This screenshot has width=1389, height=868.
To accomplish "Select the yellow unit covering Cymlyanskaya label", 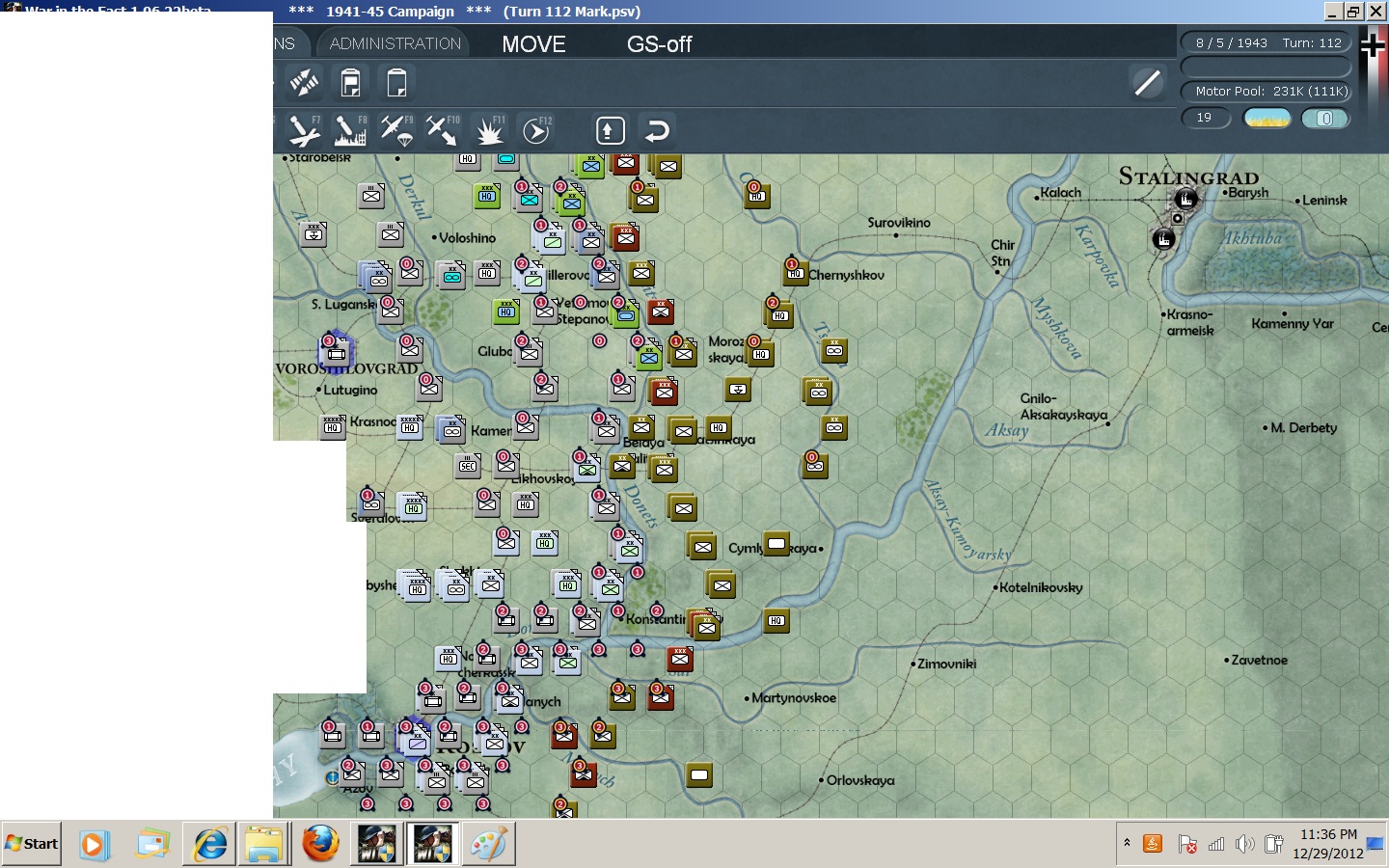I will pos(776,544).
